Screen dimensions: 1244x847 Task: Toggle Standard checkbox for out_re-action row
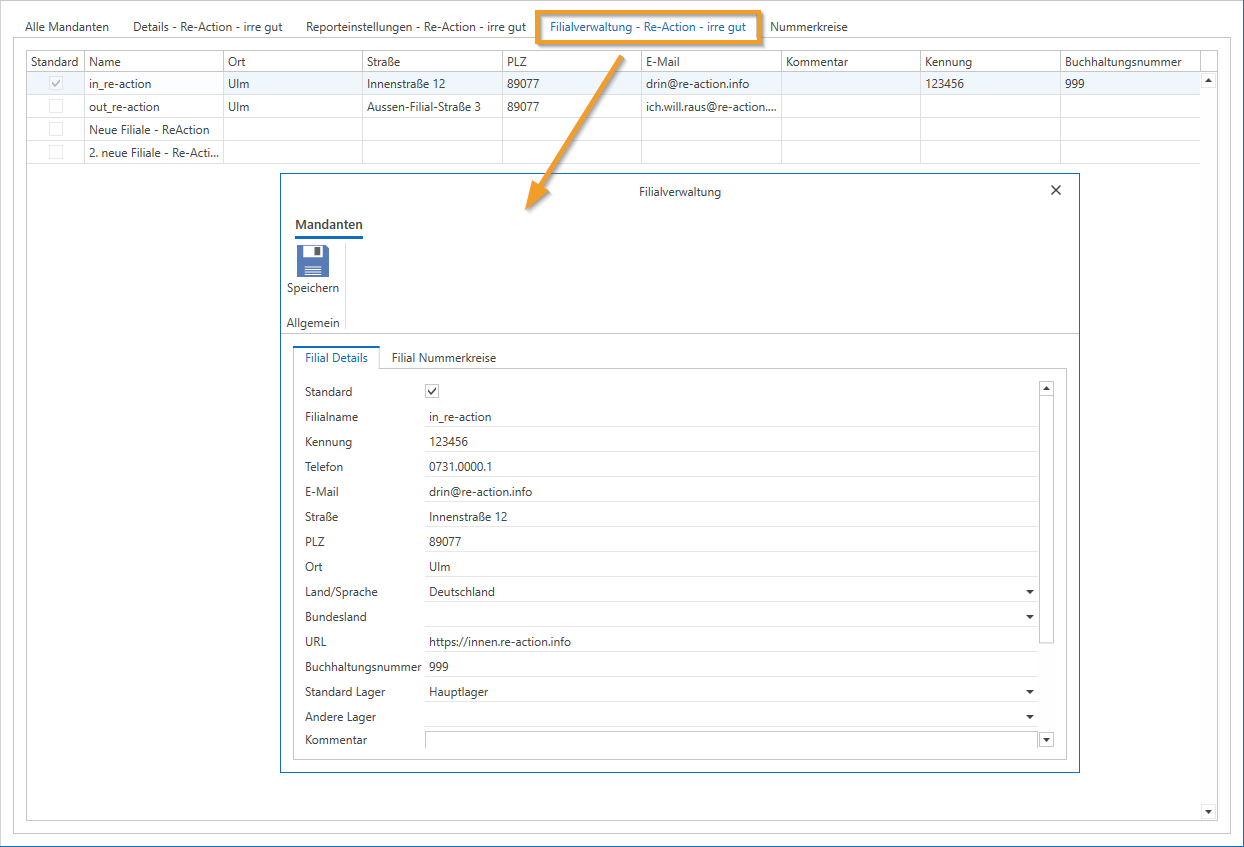tap(56, 107)
